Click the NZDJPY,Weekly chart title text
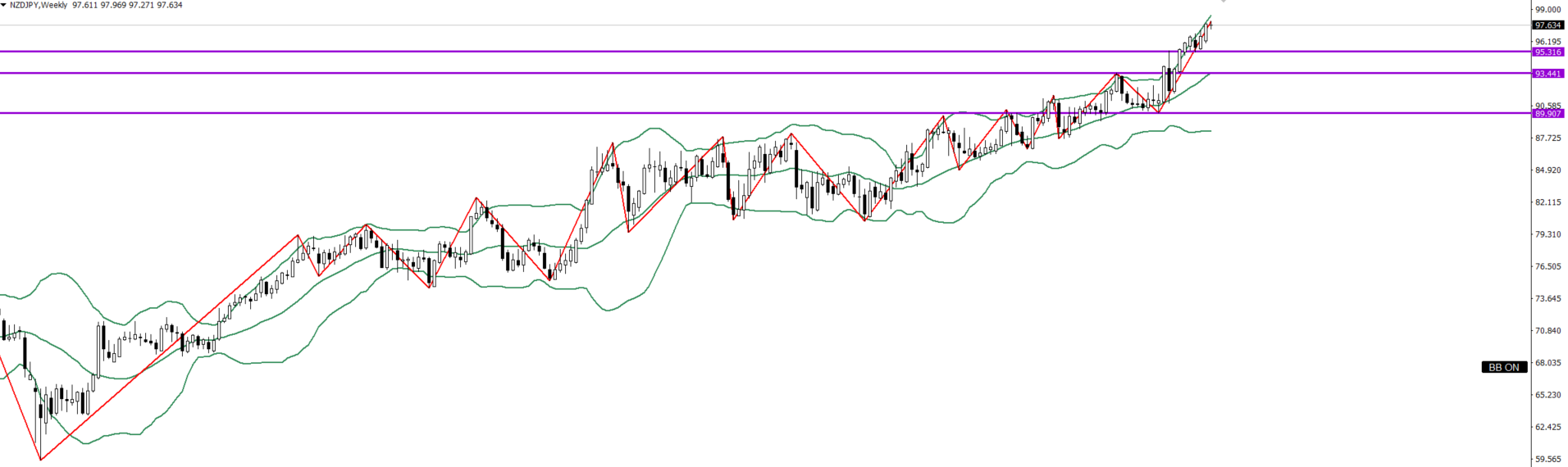1568x467 pixels. pos(39,5)
